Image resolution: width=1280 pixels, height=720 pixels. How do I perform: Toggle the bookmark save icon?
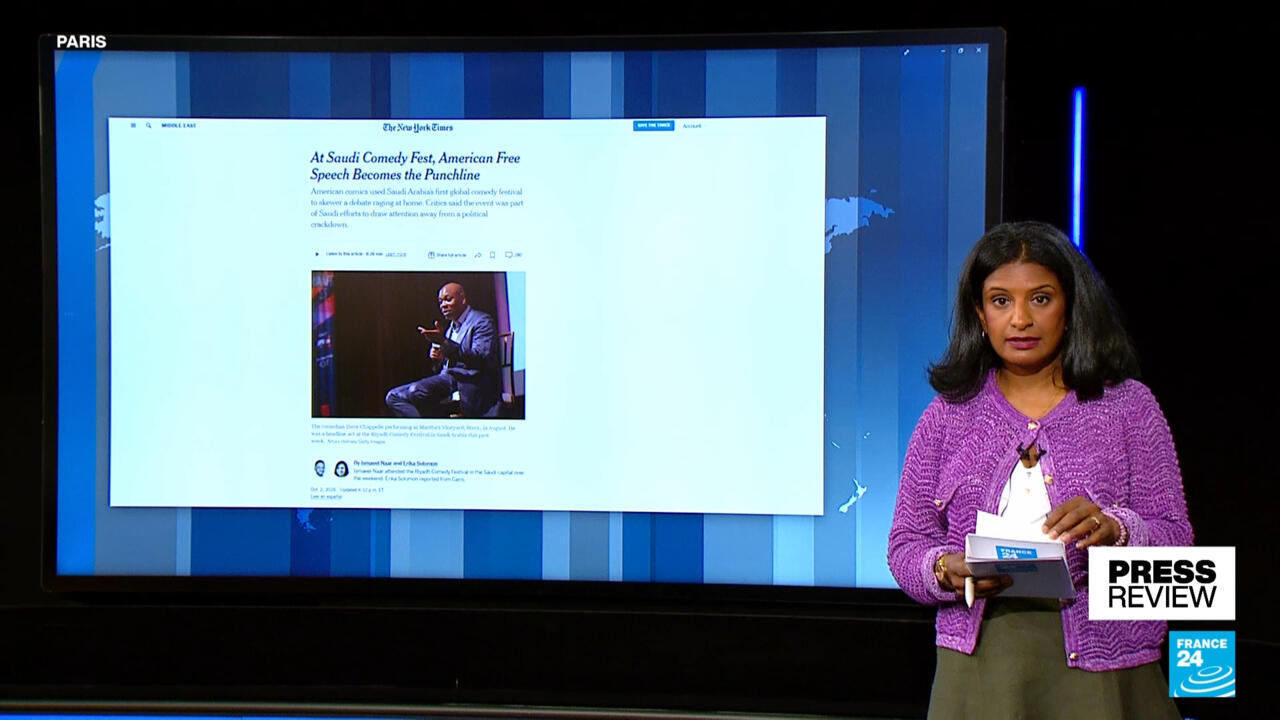[492, 255]
